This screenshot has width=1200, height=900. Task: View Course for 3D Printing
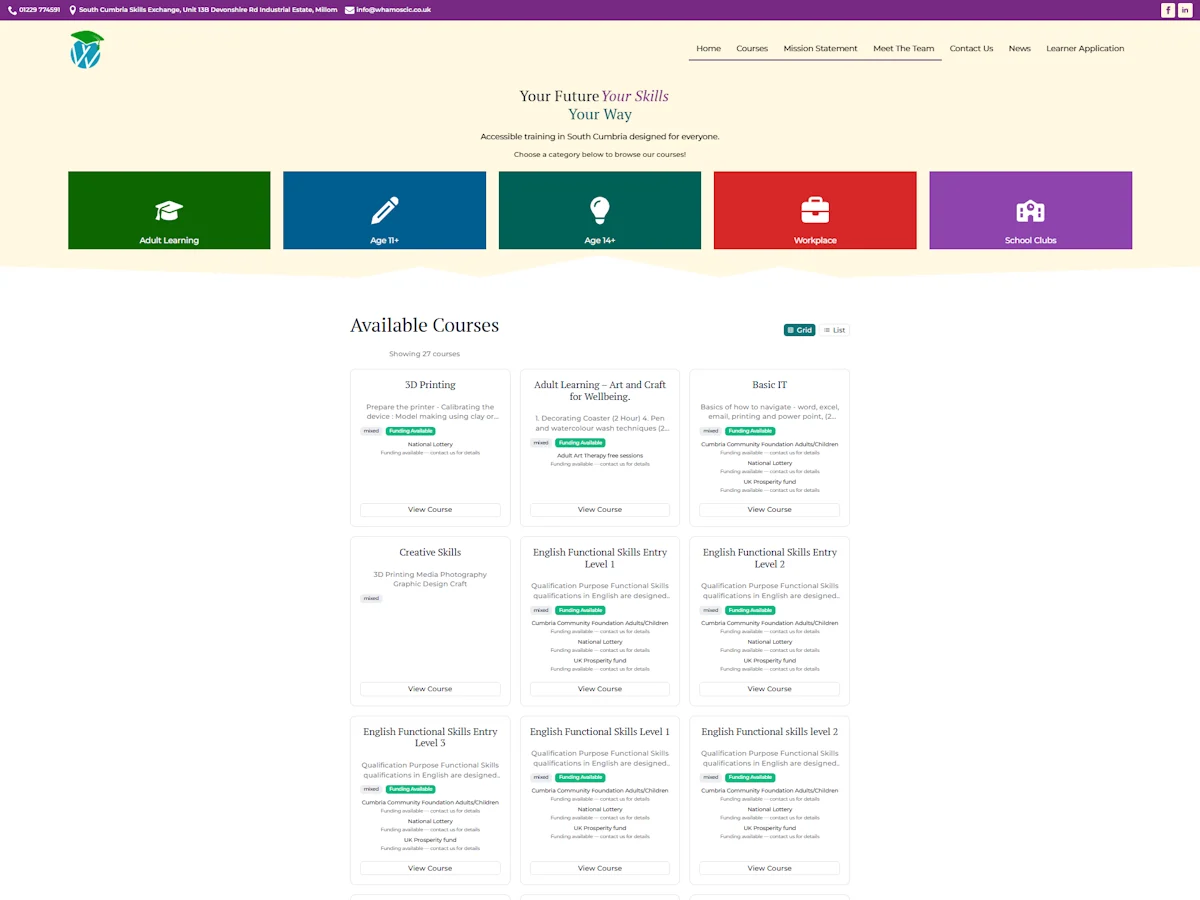430,510
